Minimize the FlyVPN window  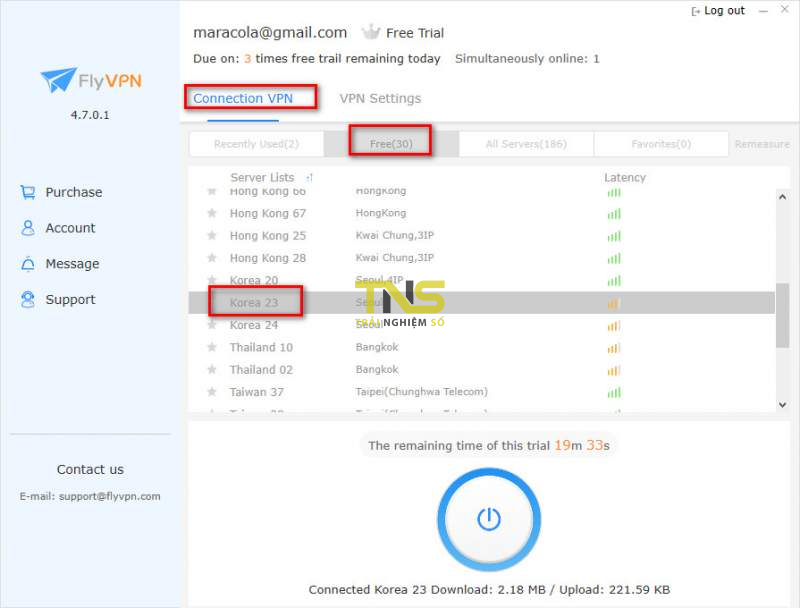coord(763,11)
